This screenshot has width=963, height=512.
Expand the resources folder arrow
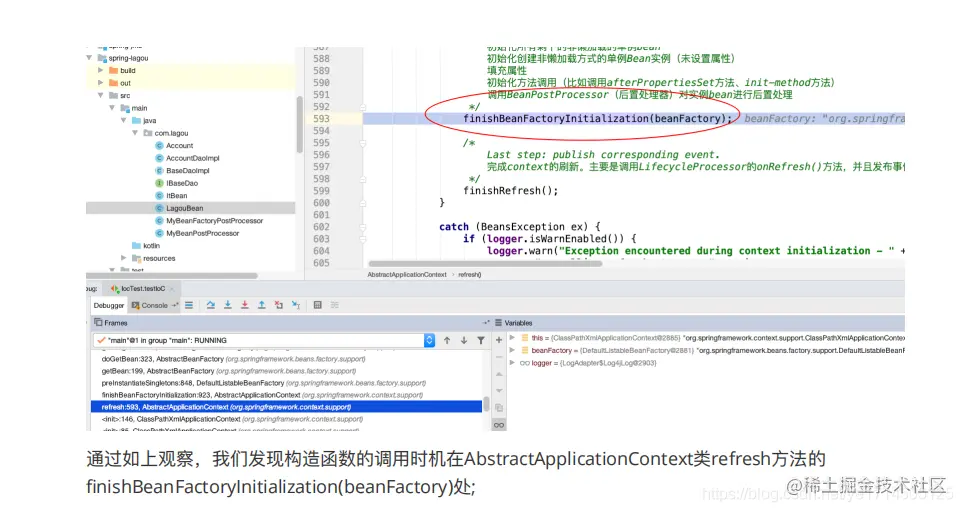(123, 258)
